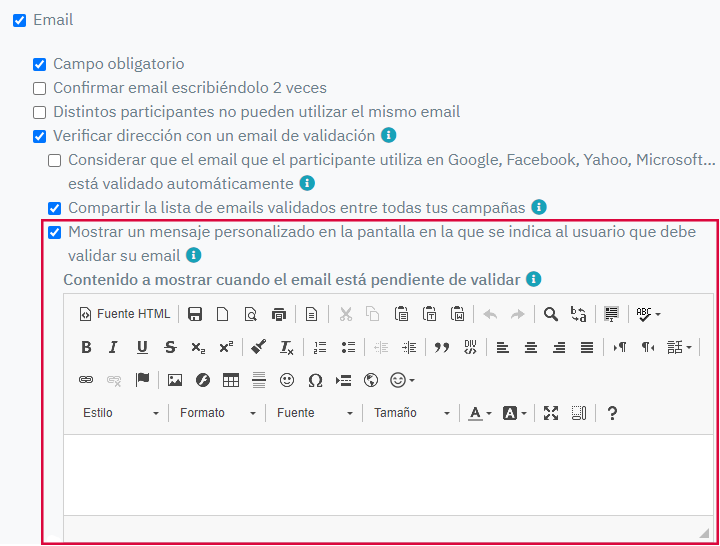This screenshot has height=546, width=720.
Task: Set text direction left to right
Action: tap(620, 347)
